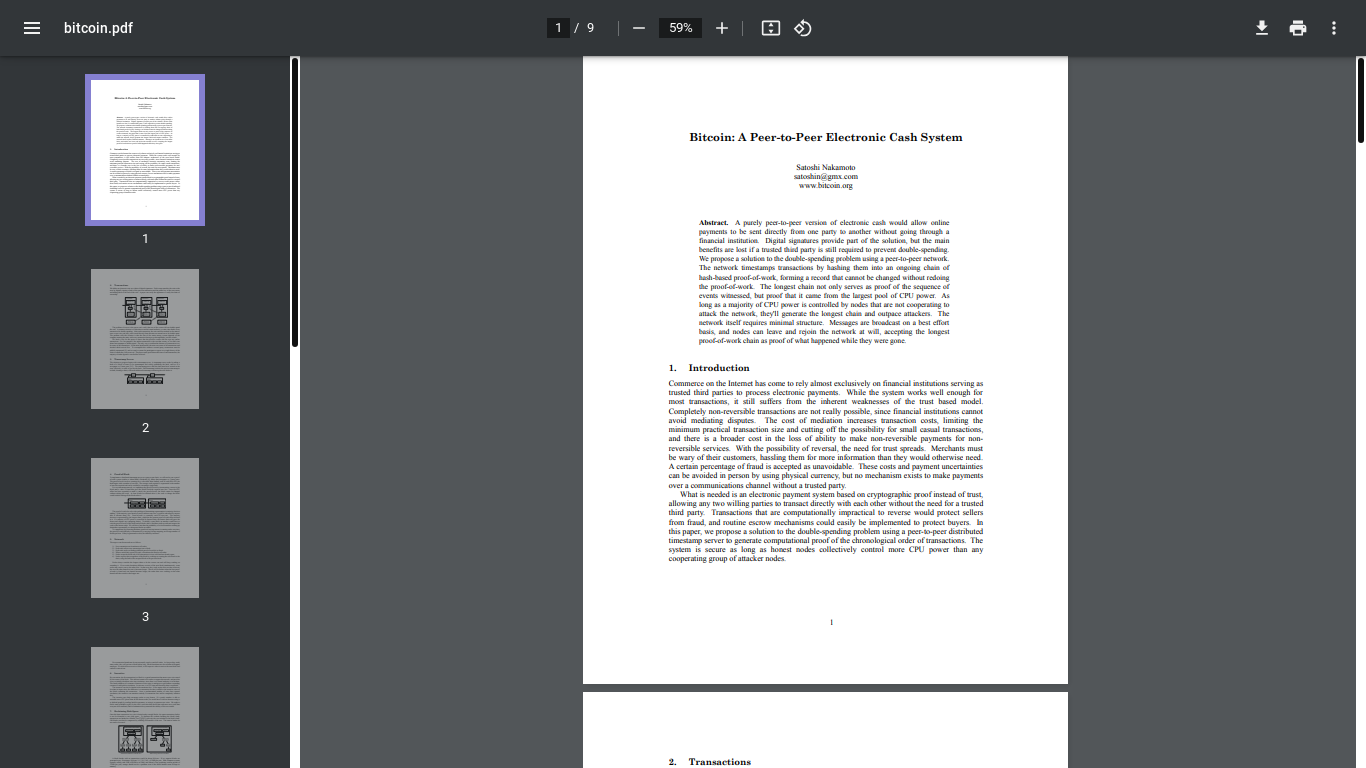The width and height of the screenshot is (1366, 768).
Task: Rotate the document counterclockwise
Action: point(802,28)
